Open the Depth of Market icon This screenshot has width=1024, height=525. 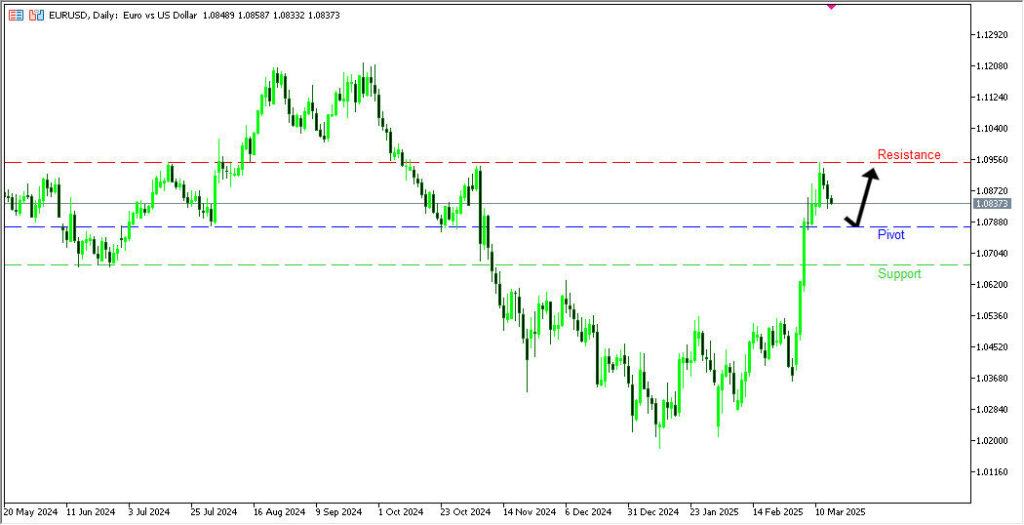16,15
